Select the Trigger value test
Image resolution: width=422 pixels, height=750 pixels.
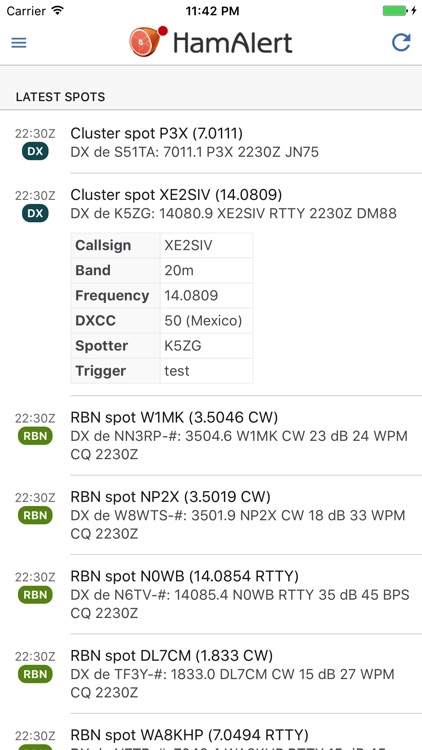point(206,371)
